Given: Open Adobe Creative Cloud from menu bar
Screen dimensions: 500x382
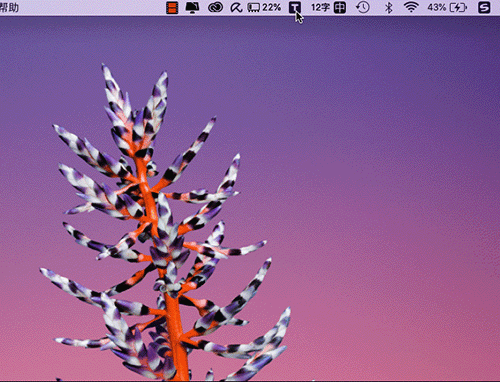Looking at the screenshot, I should pyautogui.click(x=215, y=7).
